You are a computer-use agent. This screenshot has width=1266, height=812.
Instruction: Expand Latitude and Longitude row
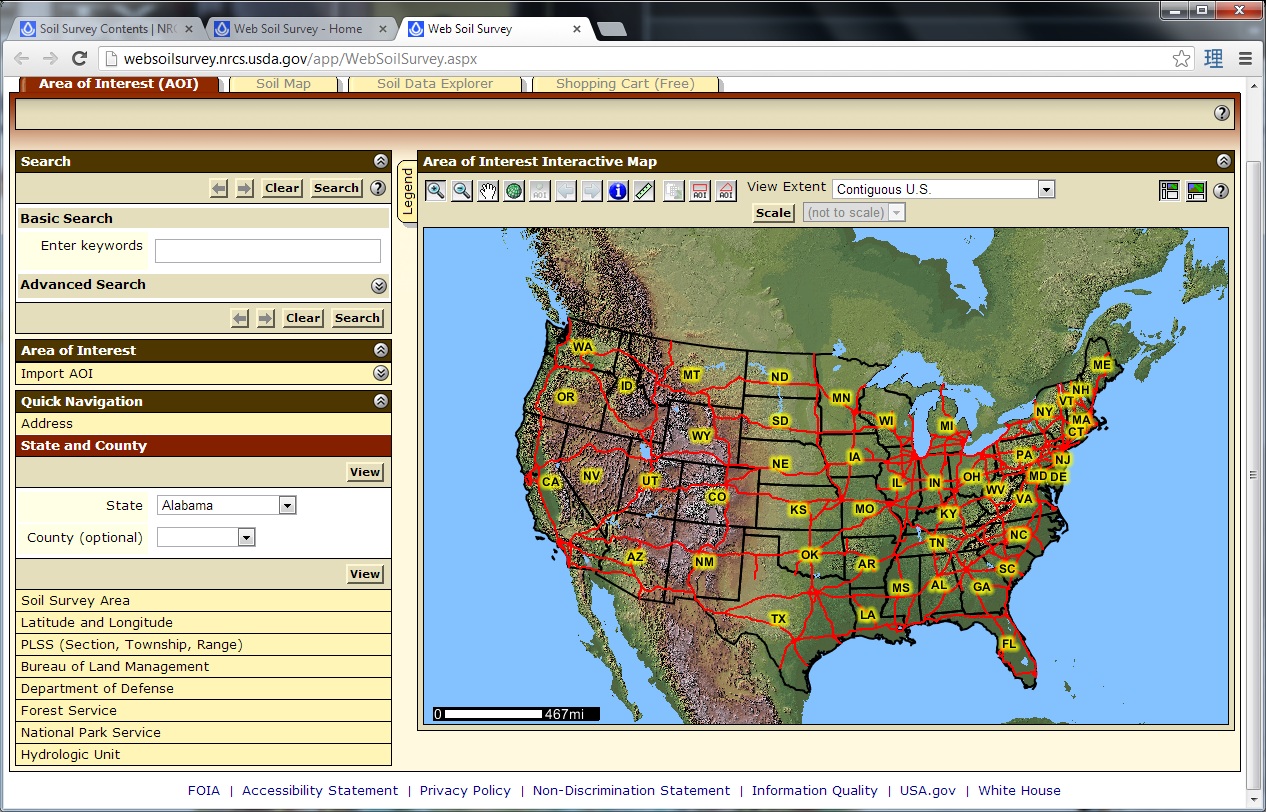tap(203, 623)
